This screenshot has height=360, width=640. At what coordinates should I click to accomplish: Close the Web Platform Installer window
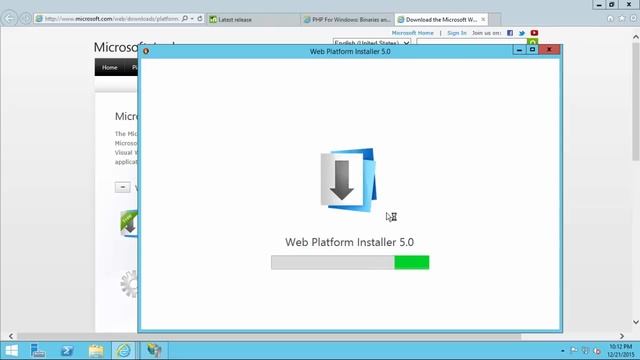(x=549, y=50)
